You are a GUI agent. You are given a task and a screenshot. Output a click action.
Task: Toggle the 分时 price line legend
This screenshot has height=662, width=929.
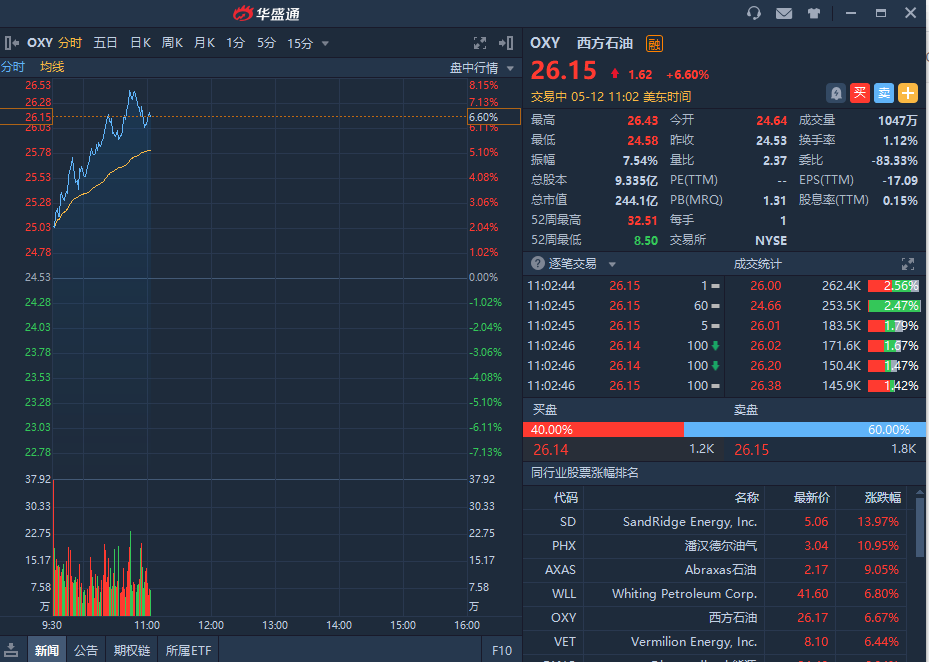coord(13,67)
